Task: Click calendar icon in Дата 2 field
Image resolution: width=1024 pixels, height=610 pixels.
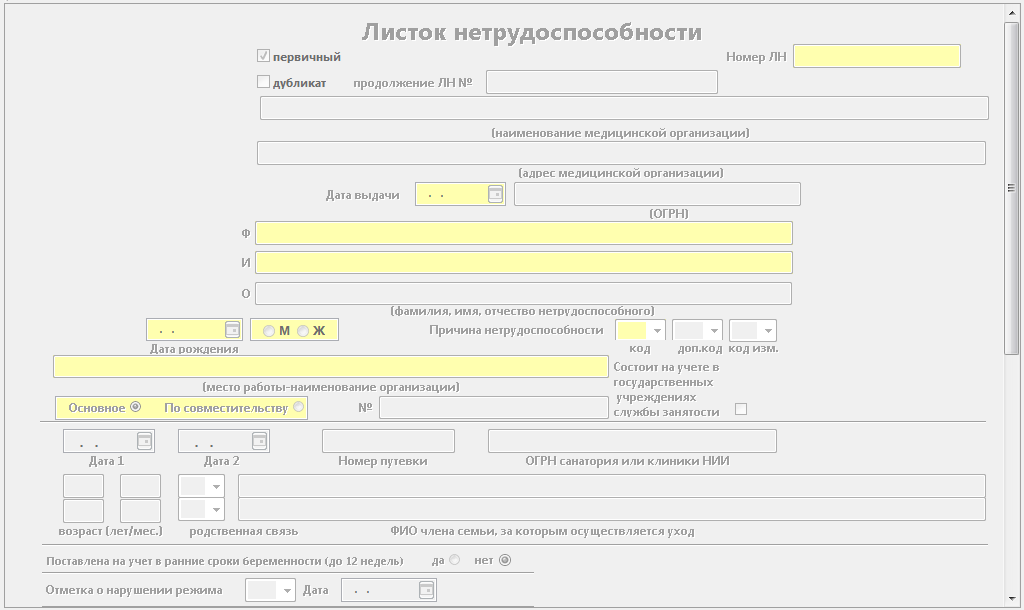Action: pos(259,440)
